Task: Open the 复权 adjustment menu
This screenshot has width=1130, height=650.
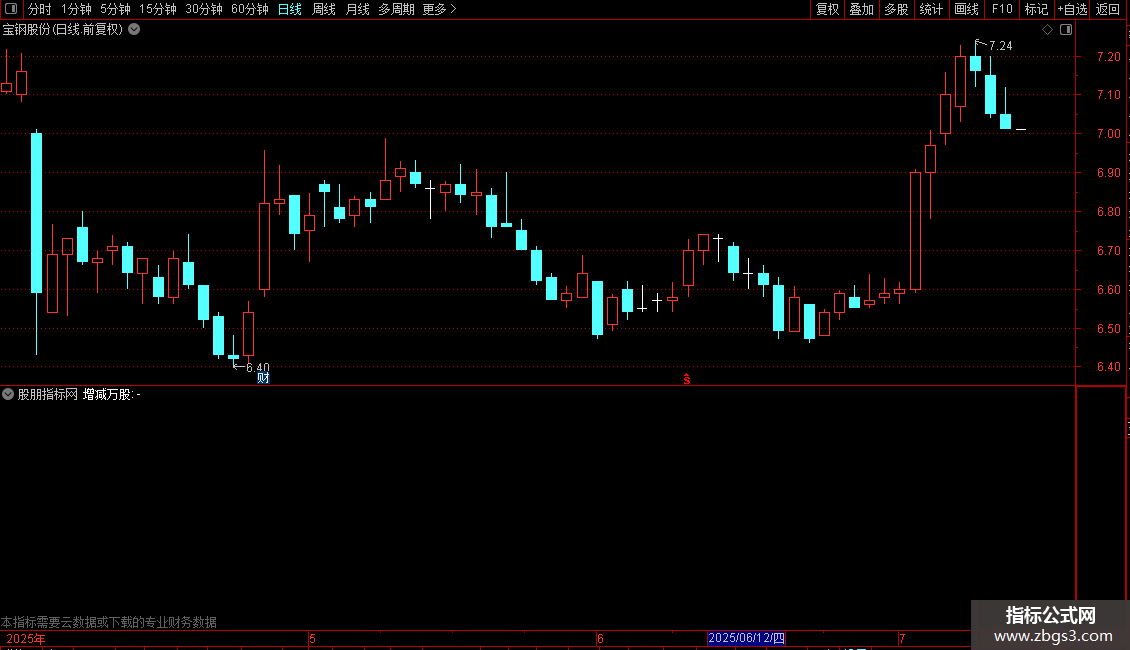Action: (x=827, y=9)
